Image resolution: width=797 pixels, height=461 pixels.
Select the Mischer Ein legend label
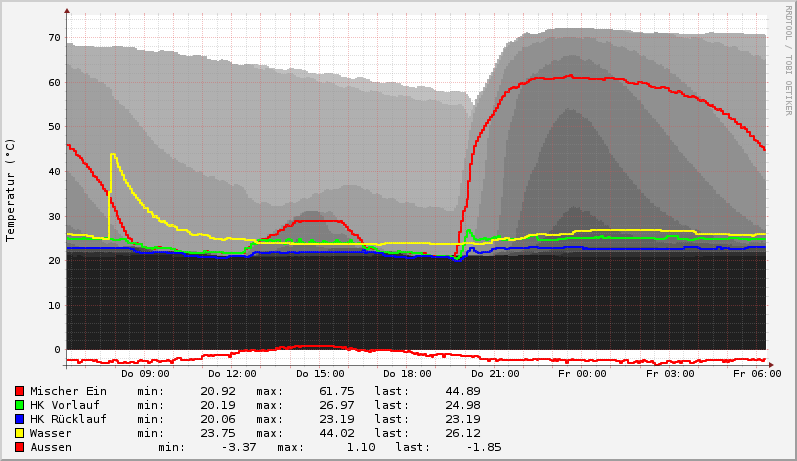[x=68, y=391]
